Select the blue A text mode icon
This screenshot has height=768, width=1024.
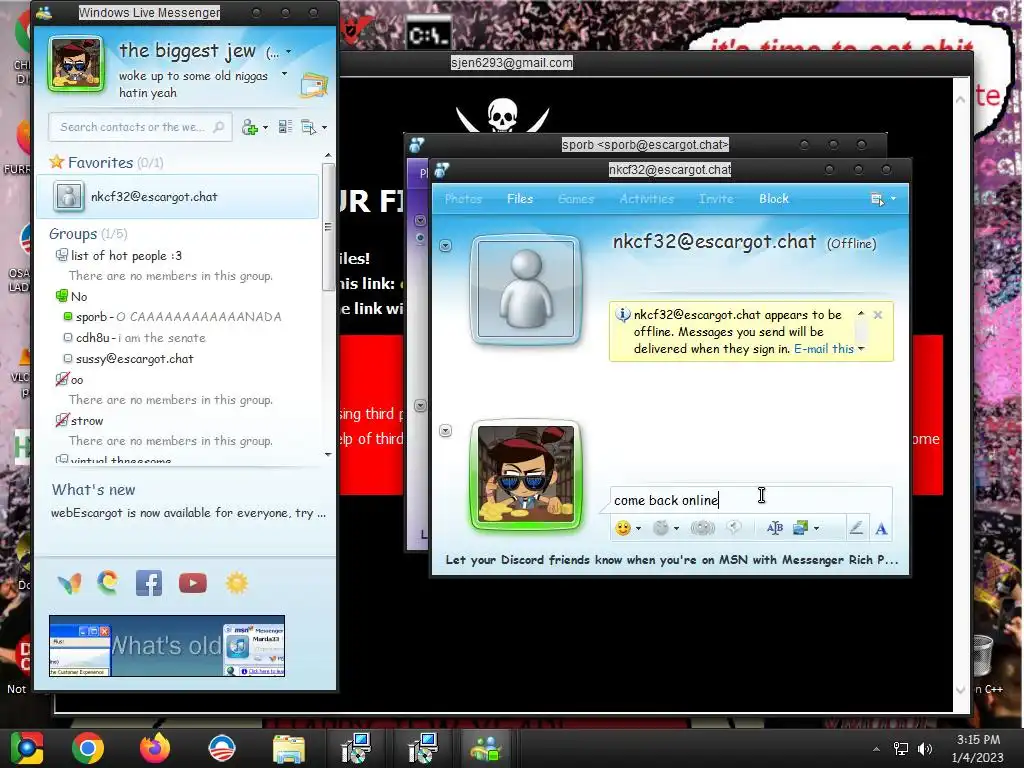coord(881,528)
